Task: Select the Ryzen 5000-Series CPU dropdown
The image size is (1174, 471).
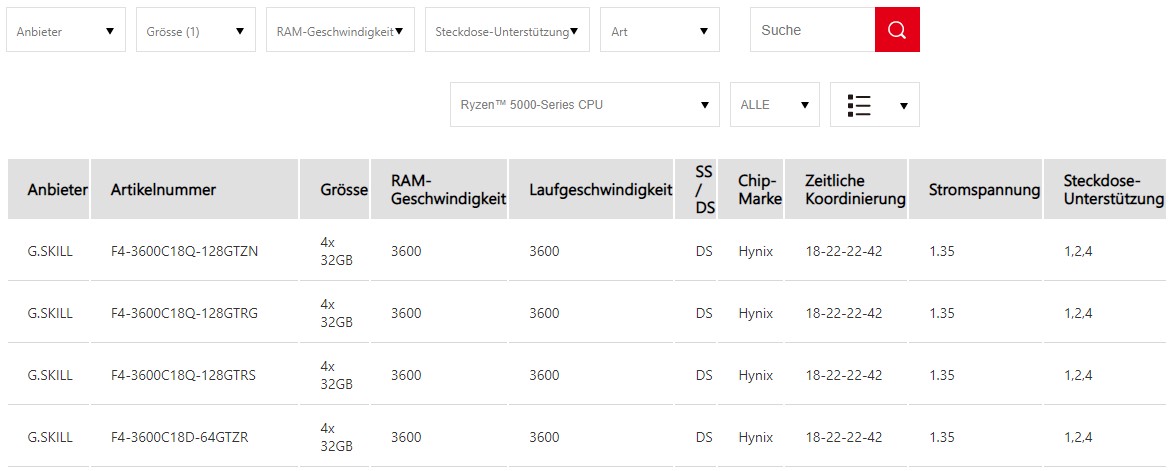Action: coord(584,105)
